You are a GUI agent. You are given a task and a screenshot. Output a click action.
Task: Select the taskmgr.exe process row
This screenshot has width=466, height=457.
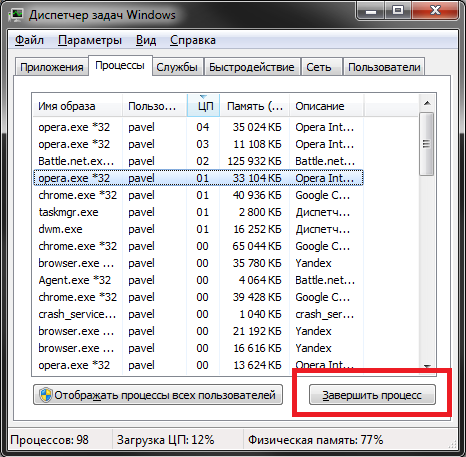[x=198, y=212]
